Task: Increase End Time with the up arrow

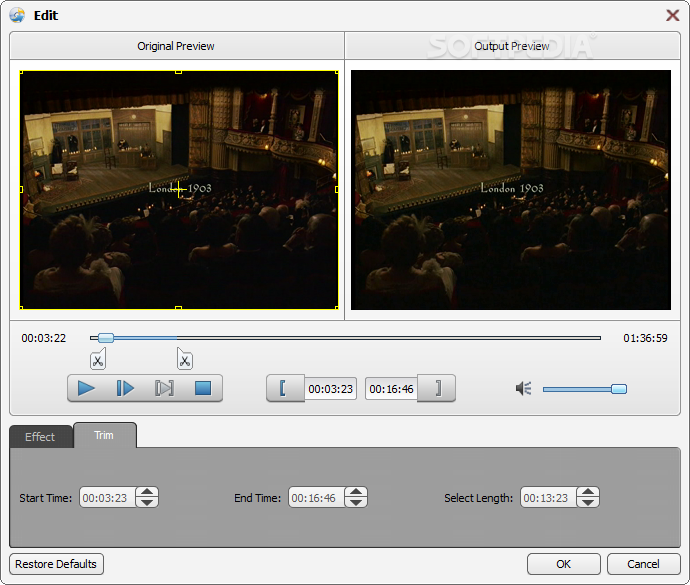Action: (356, 492)
